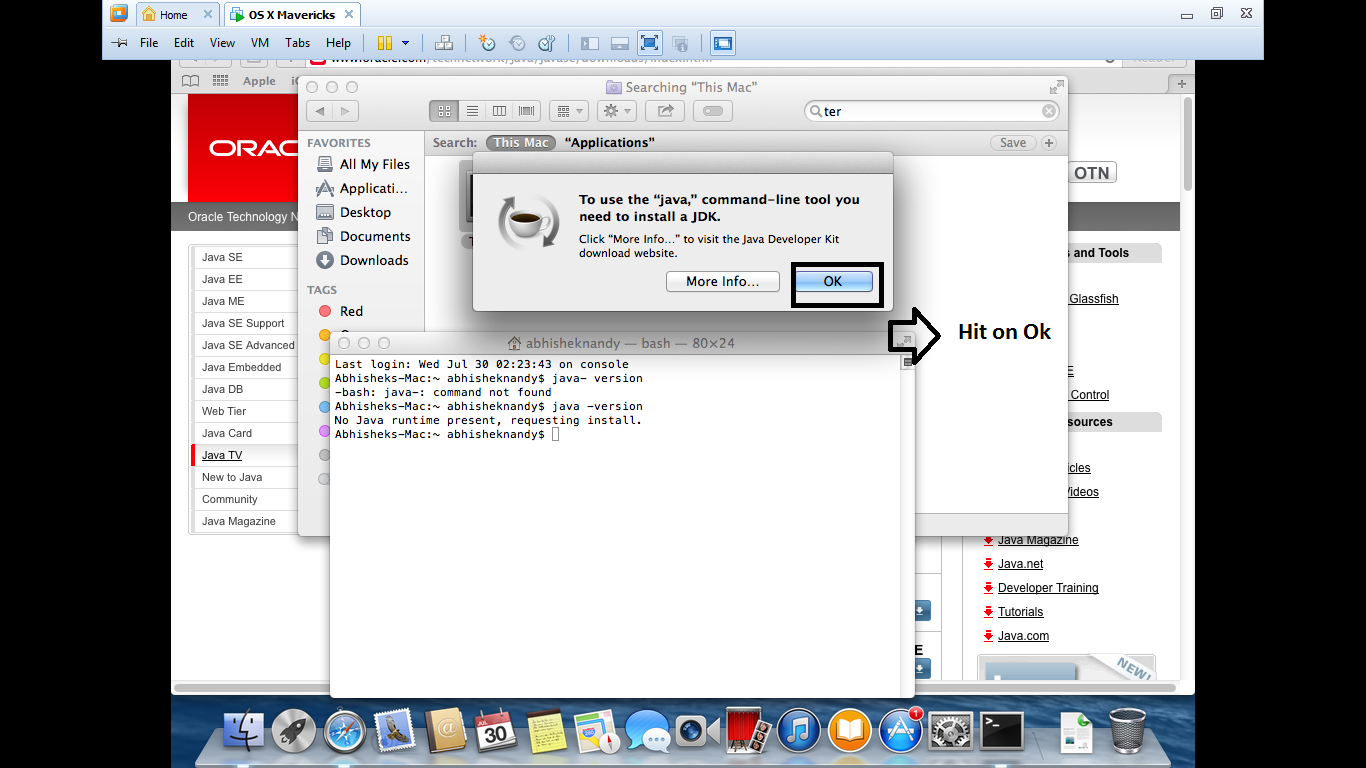This screenshot has height=768, width=1366.
Task: Toggle the VMware thumbnail bar icon
Action: 619,43
